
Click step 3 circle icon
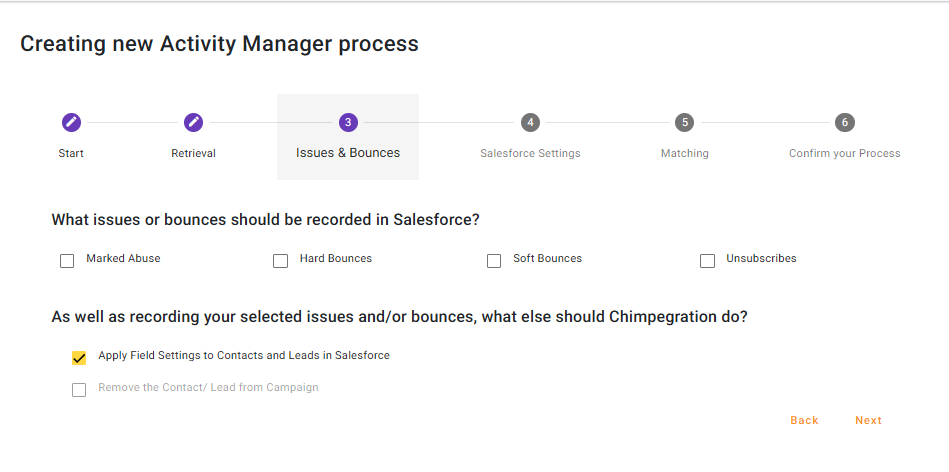[348, 122]
